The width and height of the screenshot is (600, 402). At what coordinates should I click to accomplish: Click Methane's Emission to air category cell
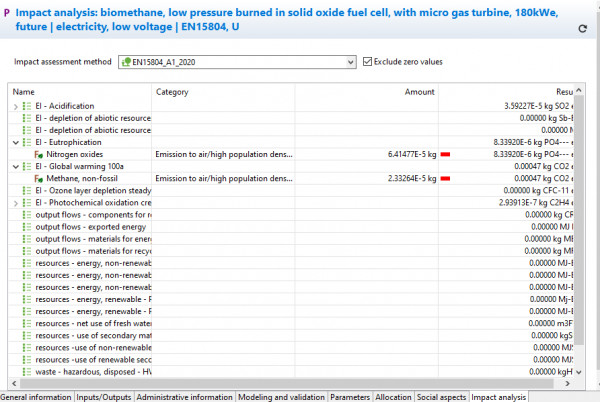point(224,179)
